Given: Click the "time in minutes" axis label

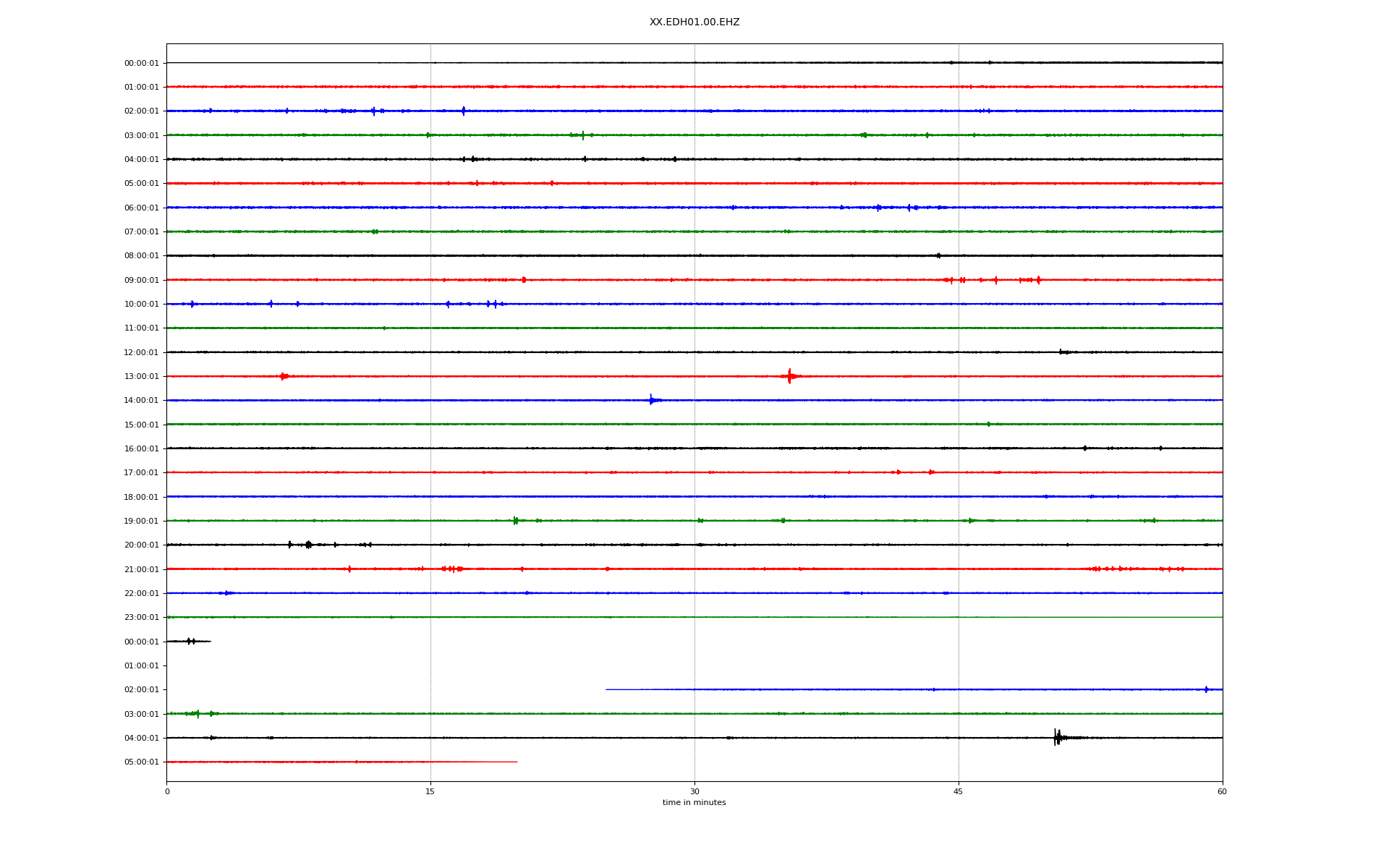Looking at the screenshot, I should point(694,802).
